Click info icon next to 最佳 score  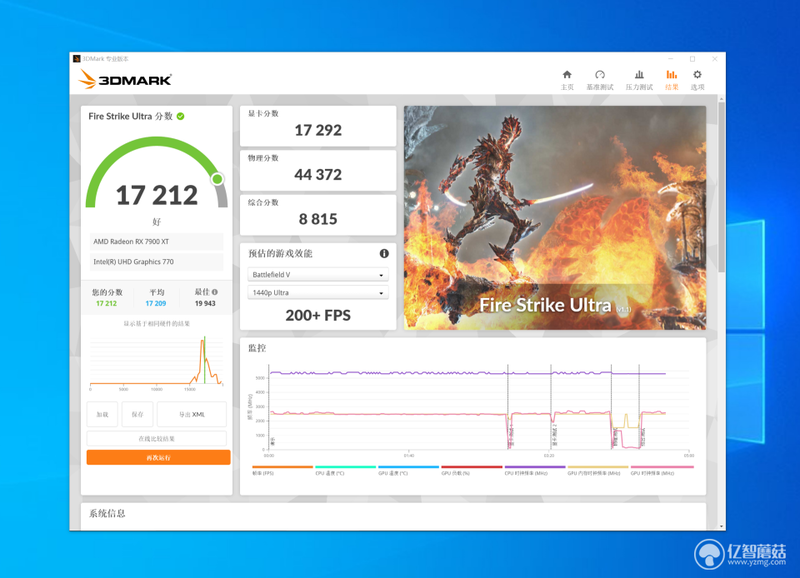tap(215, 292)
